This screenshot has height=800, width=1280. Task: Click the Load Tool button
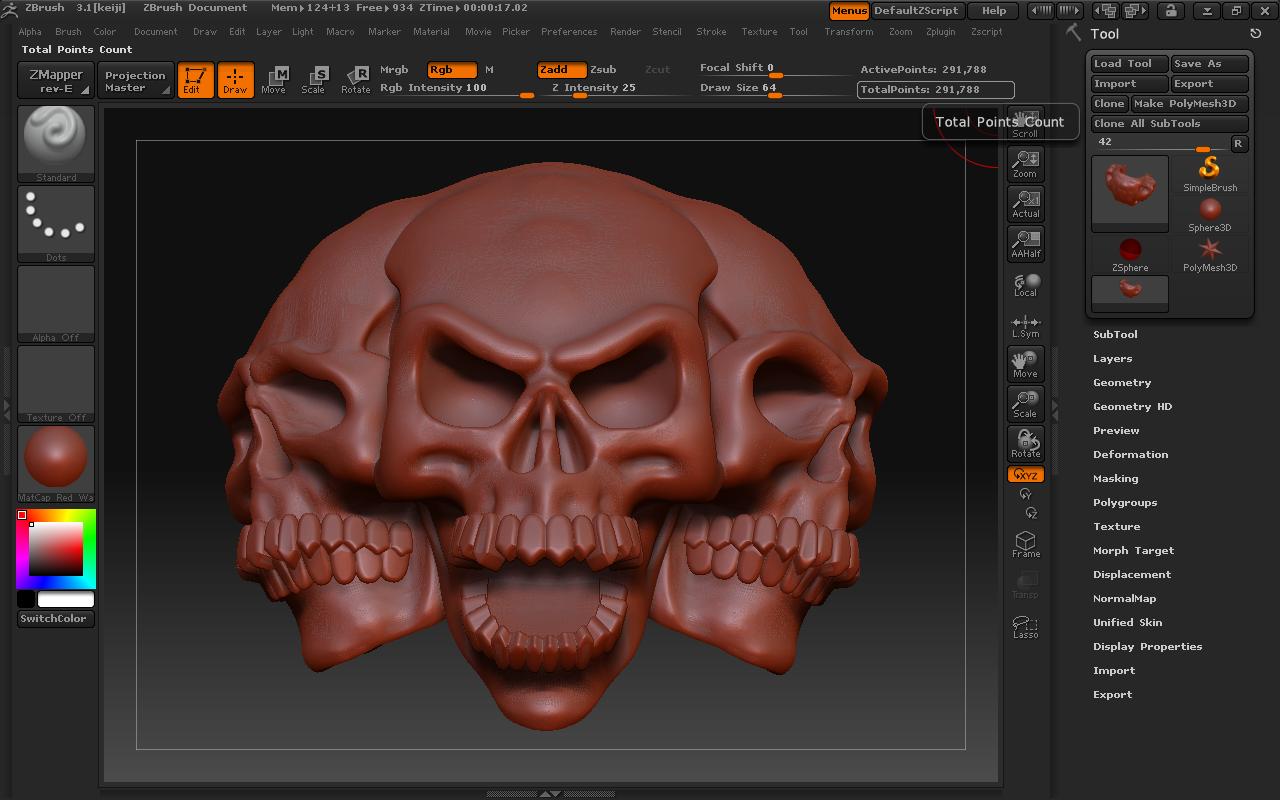click(x=1129, y=64)
